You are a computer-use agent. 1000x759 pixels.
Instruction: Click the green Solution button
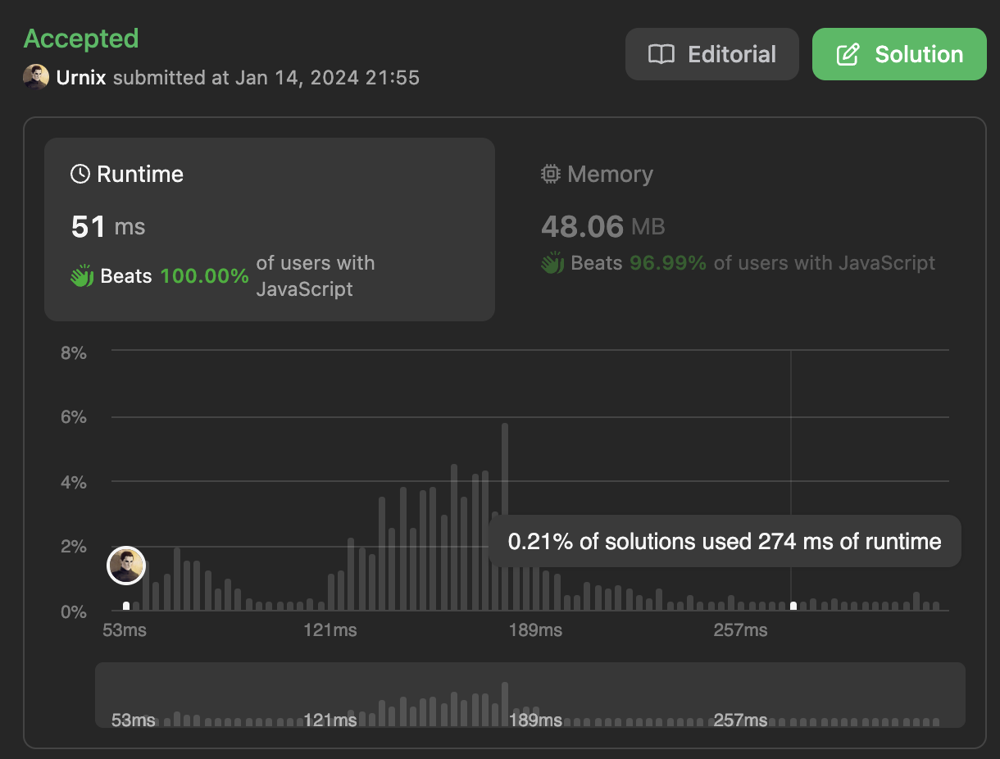pos(898,54)
